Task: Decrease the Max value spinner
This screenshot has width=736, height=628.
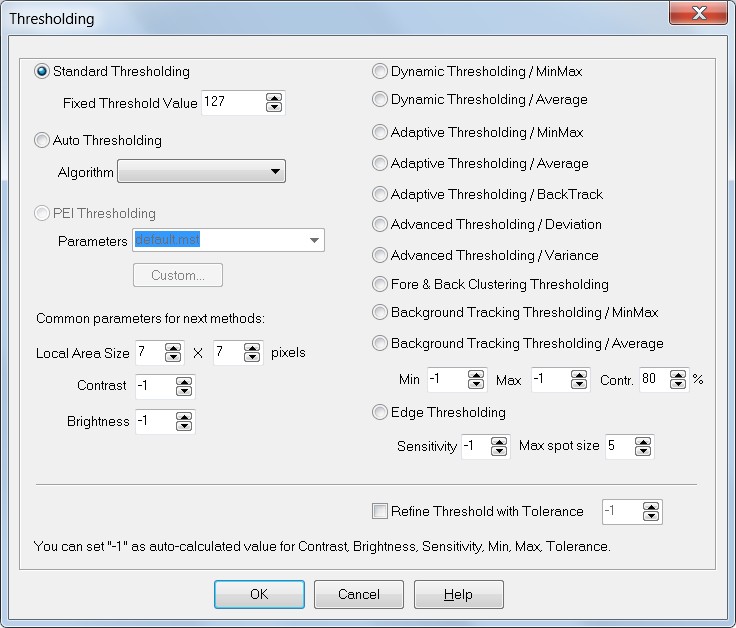Action: [579, 384]
